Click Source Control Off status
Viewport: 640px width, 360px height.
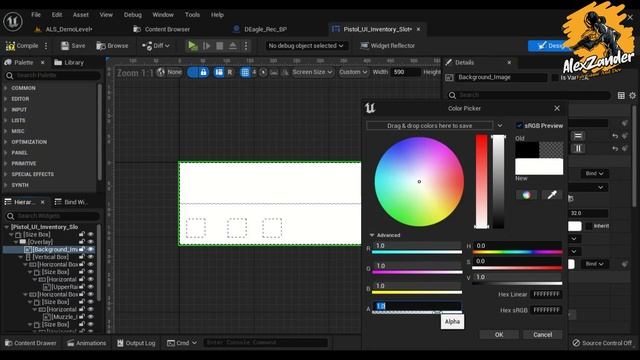point(602,343)
